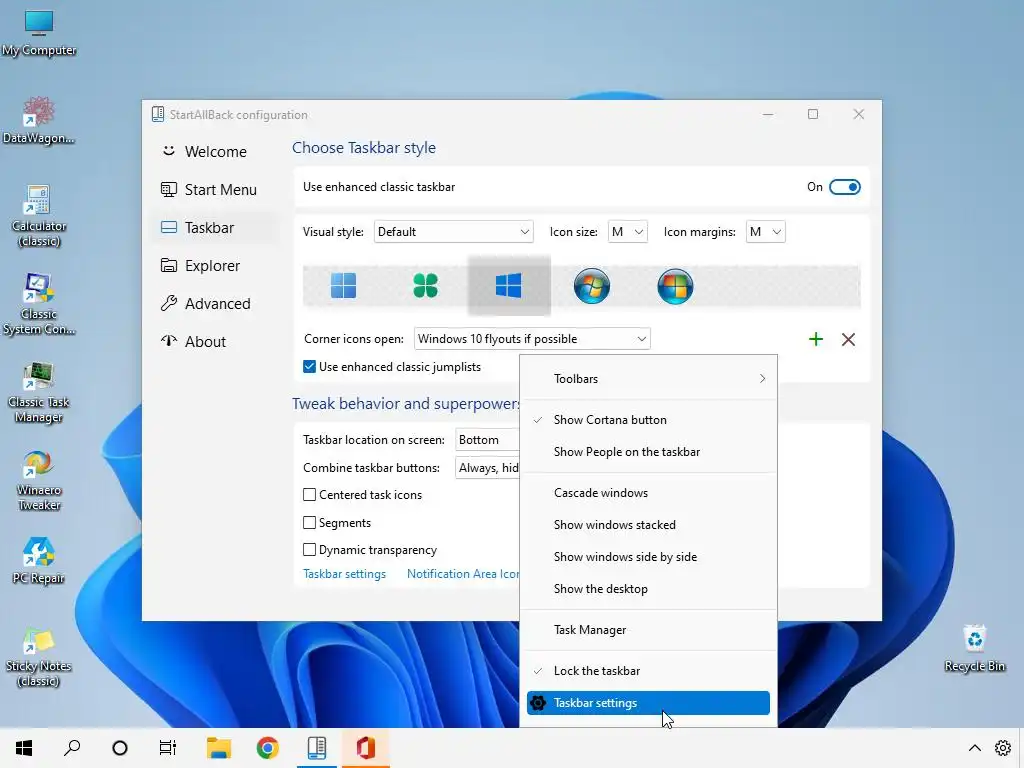Pick the Windows 10 logo start button
The width and height of the screenshot is (1024, 768).
[509, 286]
